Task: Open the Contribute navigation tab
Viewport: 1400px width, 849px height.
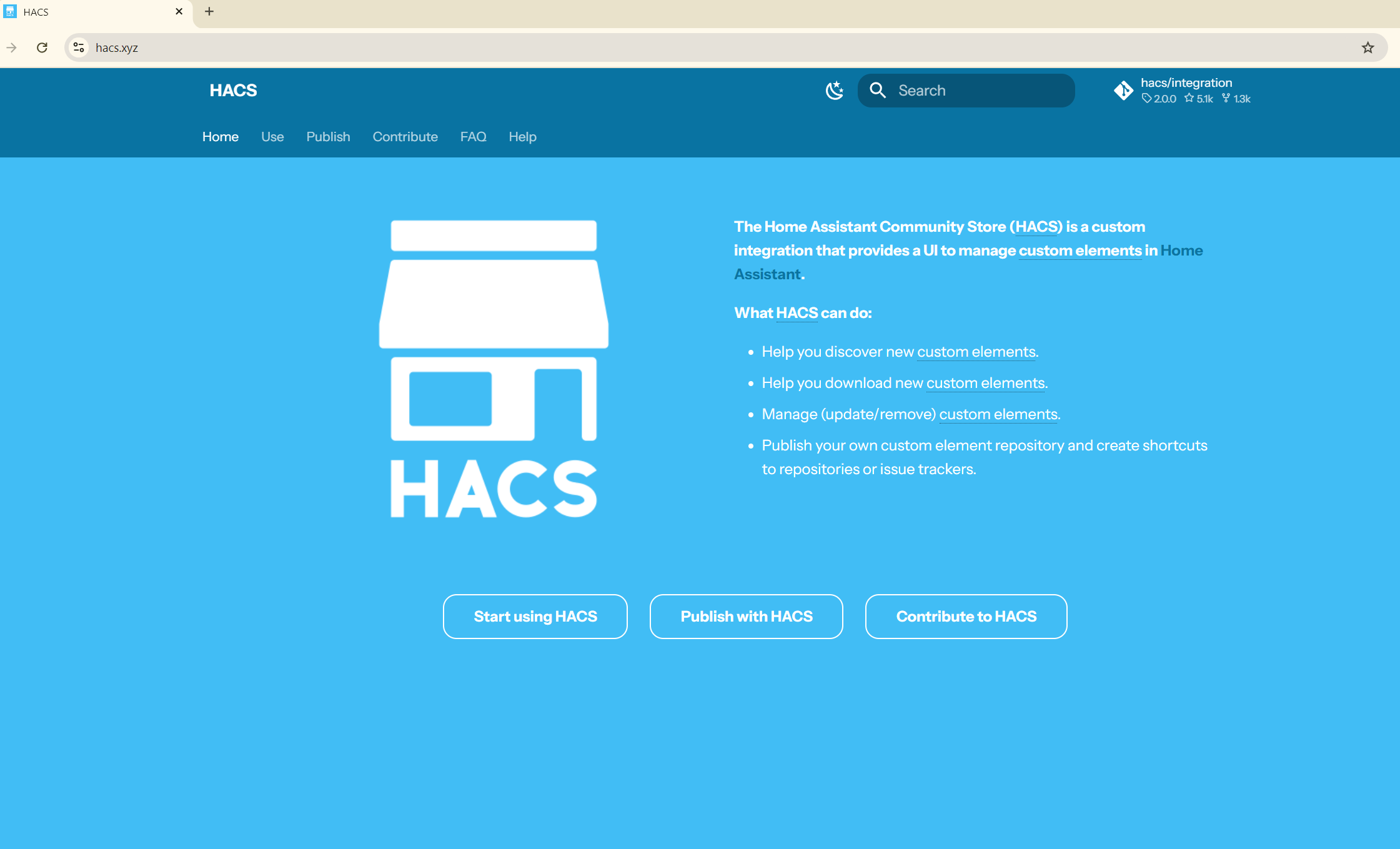Action: pos(405,137)
